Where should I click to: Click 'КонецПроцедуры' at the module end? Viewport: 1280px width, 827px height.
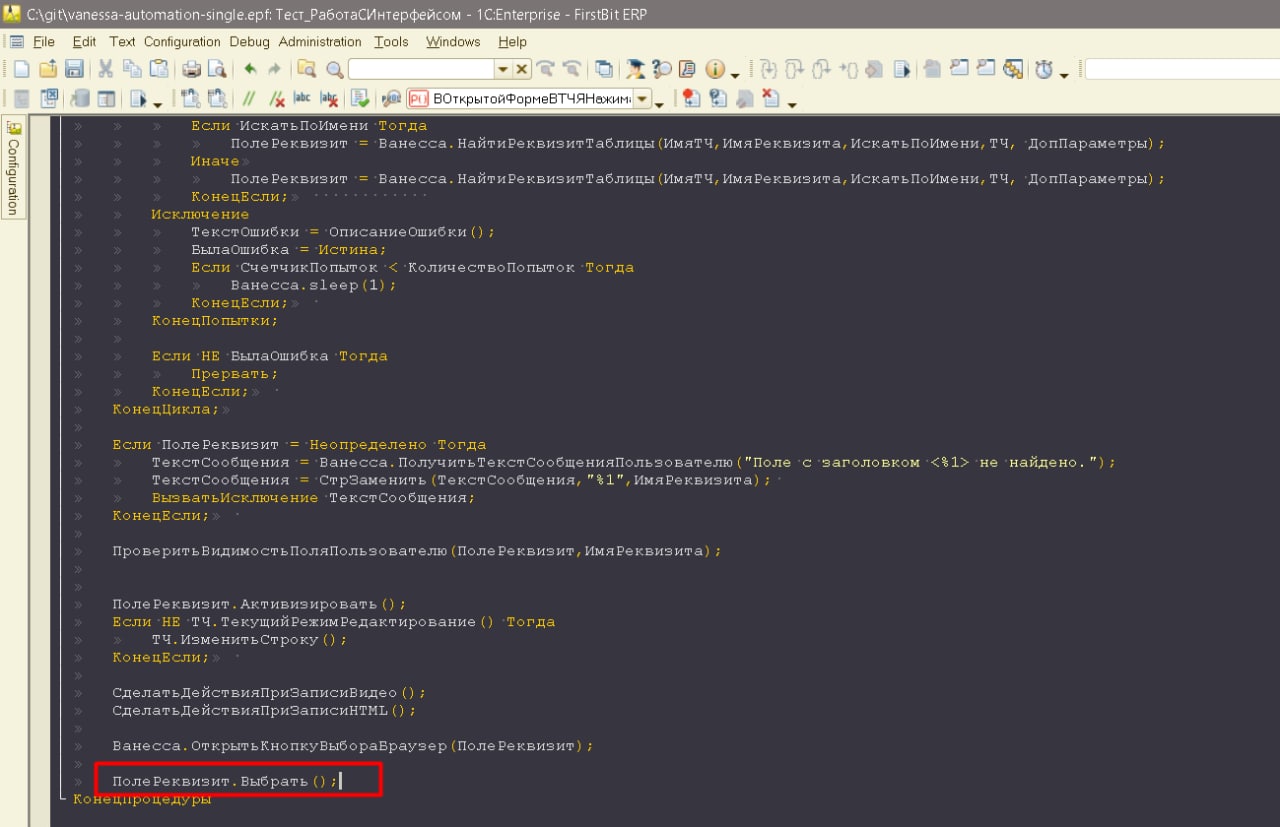(x=142, y=799)
